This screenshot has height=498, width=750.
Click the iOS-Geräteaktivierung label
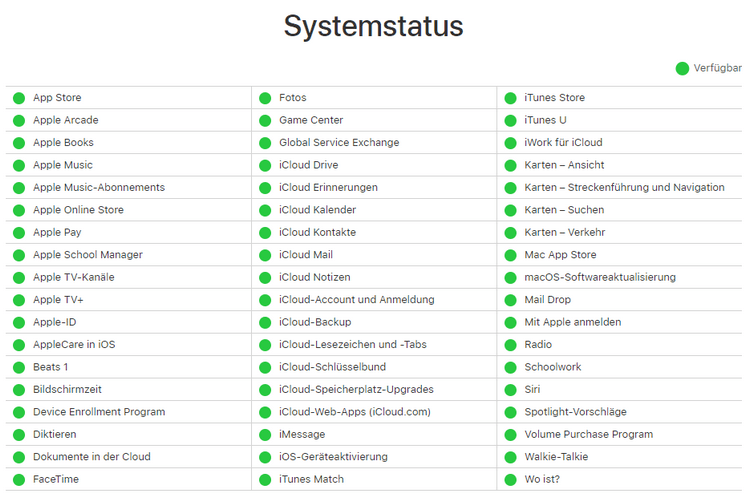coord(333,457)
